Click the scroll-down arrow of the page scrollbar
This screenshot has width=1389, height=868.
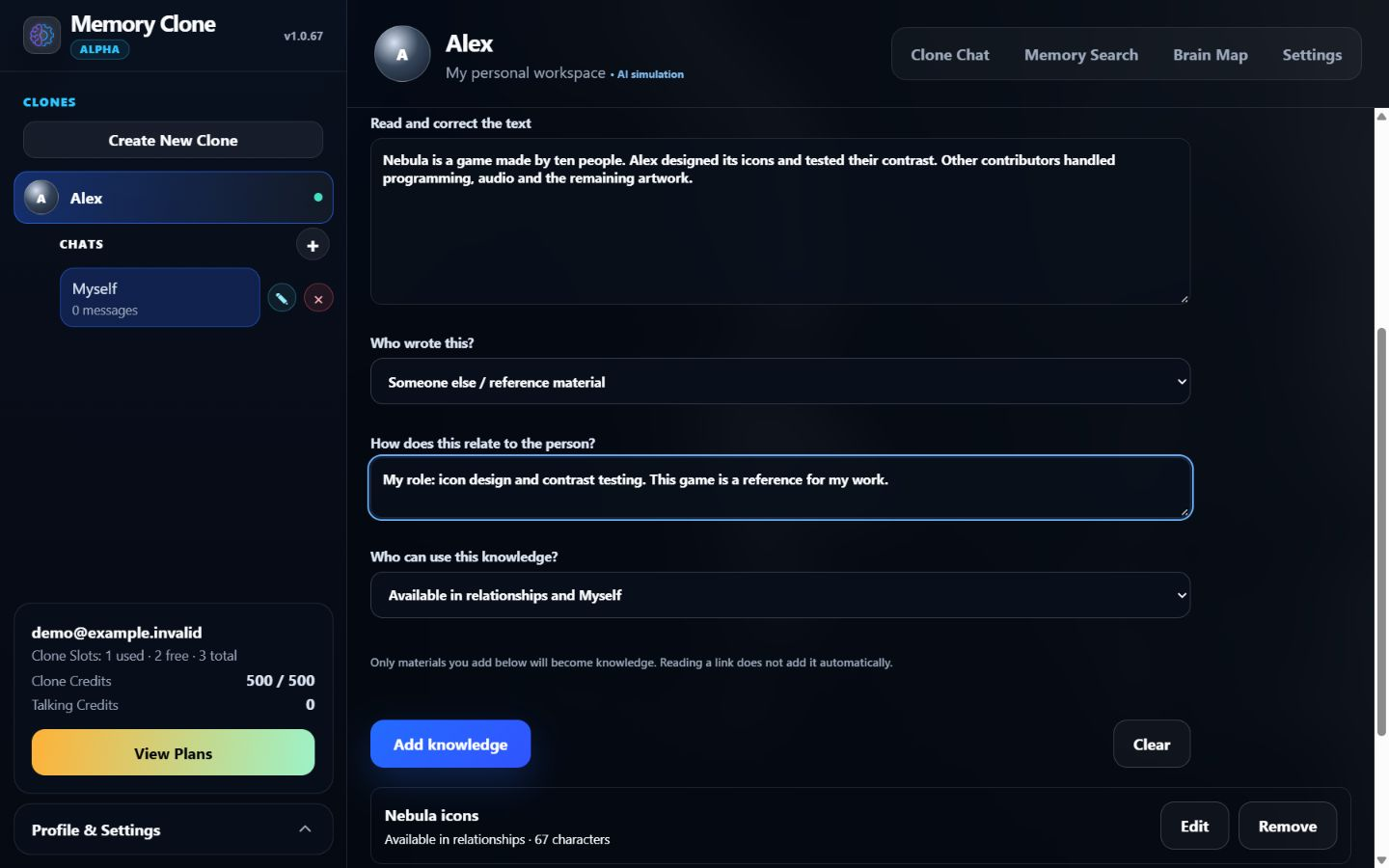pos(1381,860)
